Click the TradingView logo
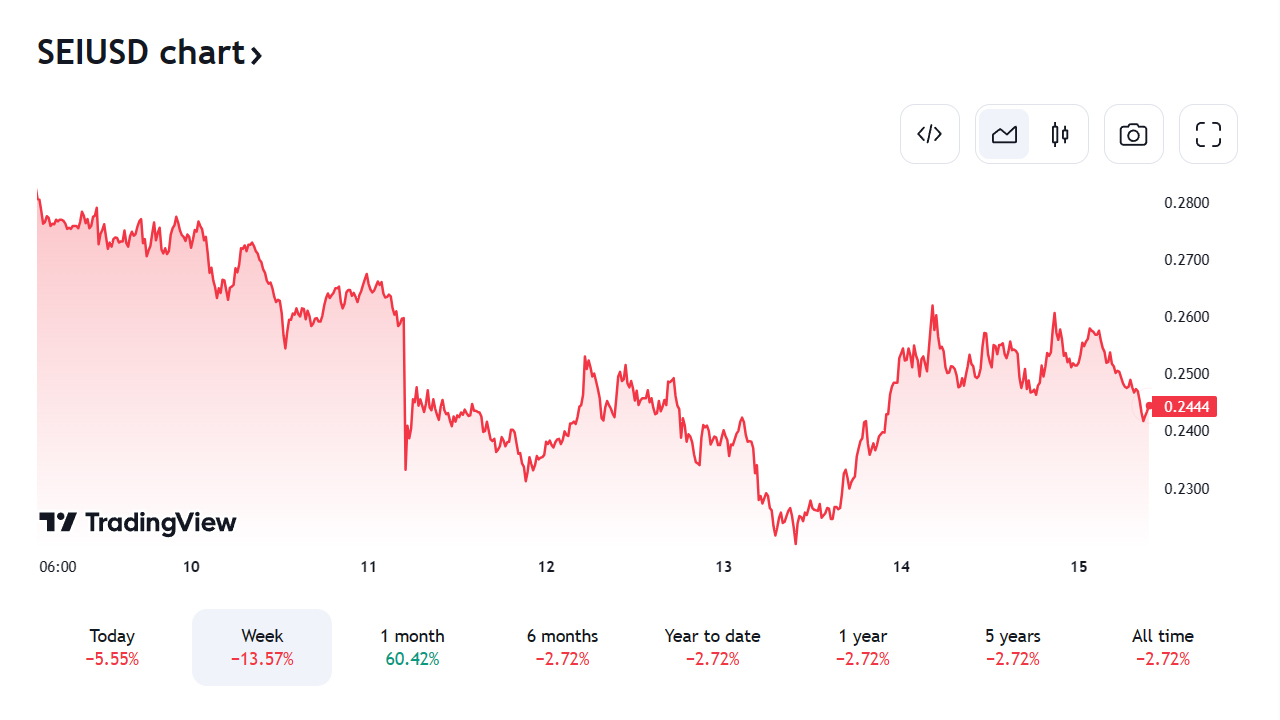 click(138, 522)
